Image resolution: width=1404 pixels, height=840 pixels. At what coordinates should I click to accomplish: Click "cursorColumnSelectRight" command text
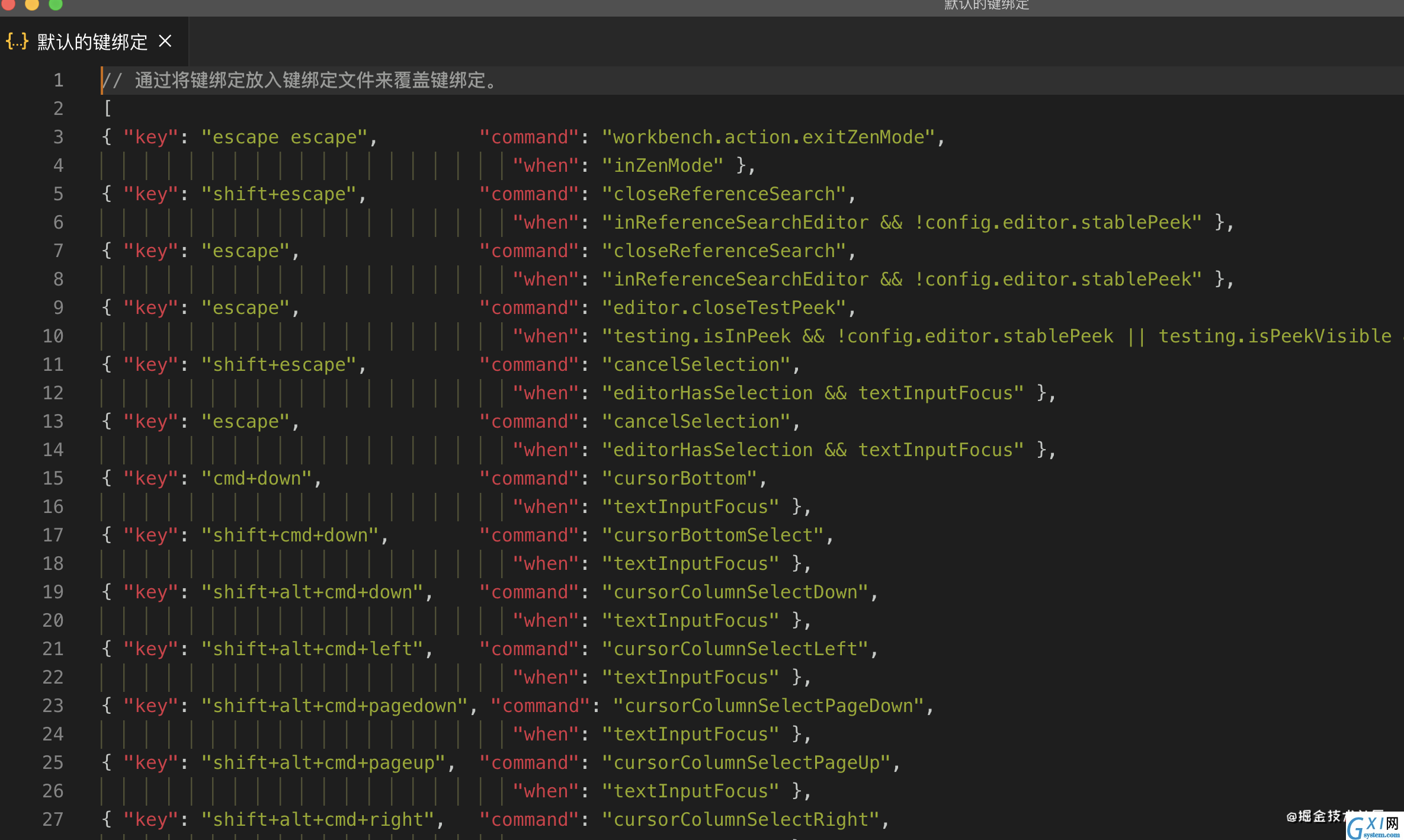tap(741, 819)
